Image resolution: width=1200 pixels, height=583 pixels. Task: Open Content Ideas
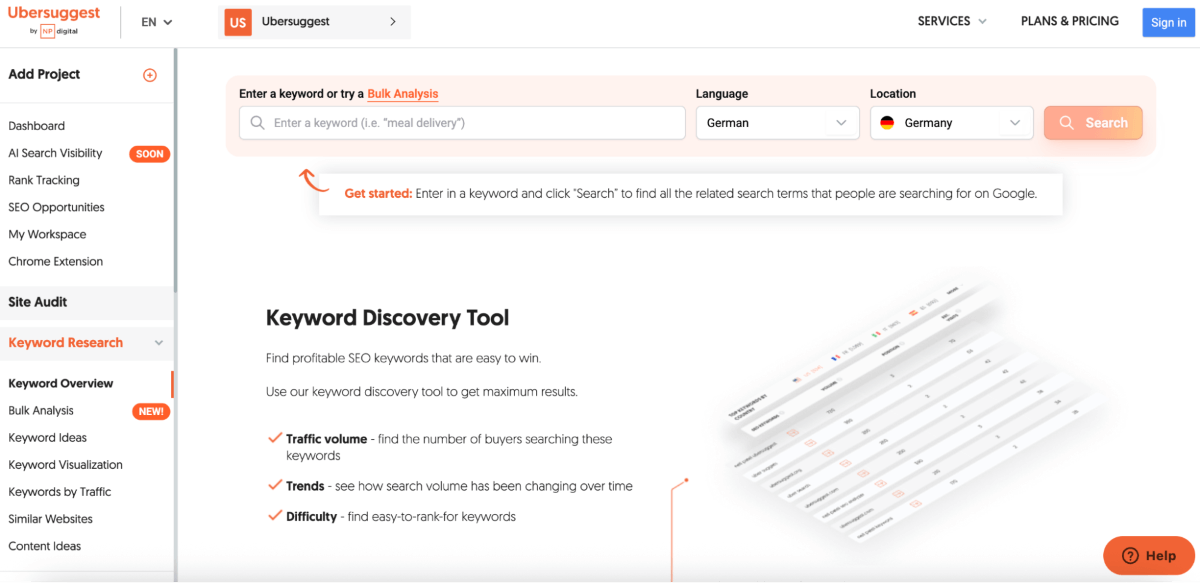pyautogui.click(x=45, y=546)
